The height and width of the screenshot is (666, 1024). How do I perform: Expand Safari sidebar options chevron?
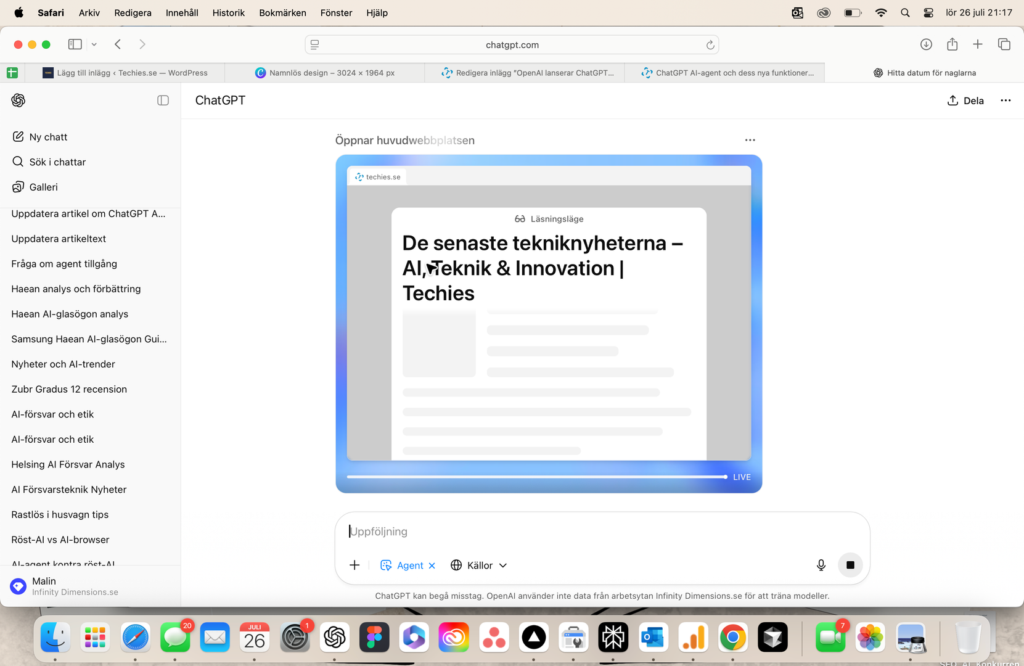pyautogui.click(x=94, y=44)
